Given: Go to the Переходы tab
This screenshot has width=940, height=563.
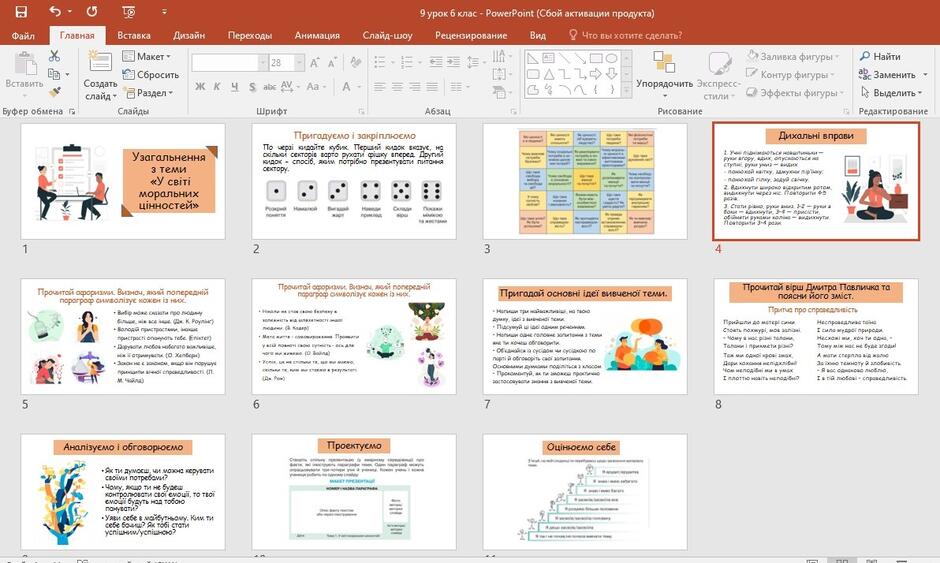Looking at the screenshot, I should [249, 35].
